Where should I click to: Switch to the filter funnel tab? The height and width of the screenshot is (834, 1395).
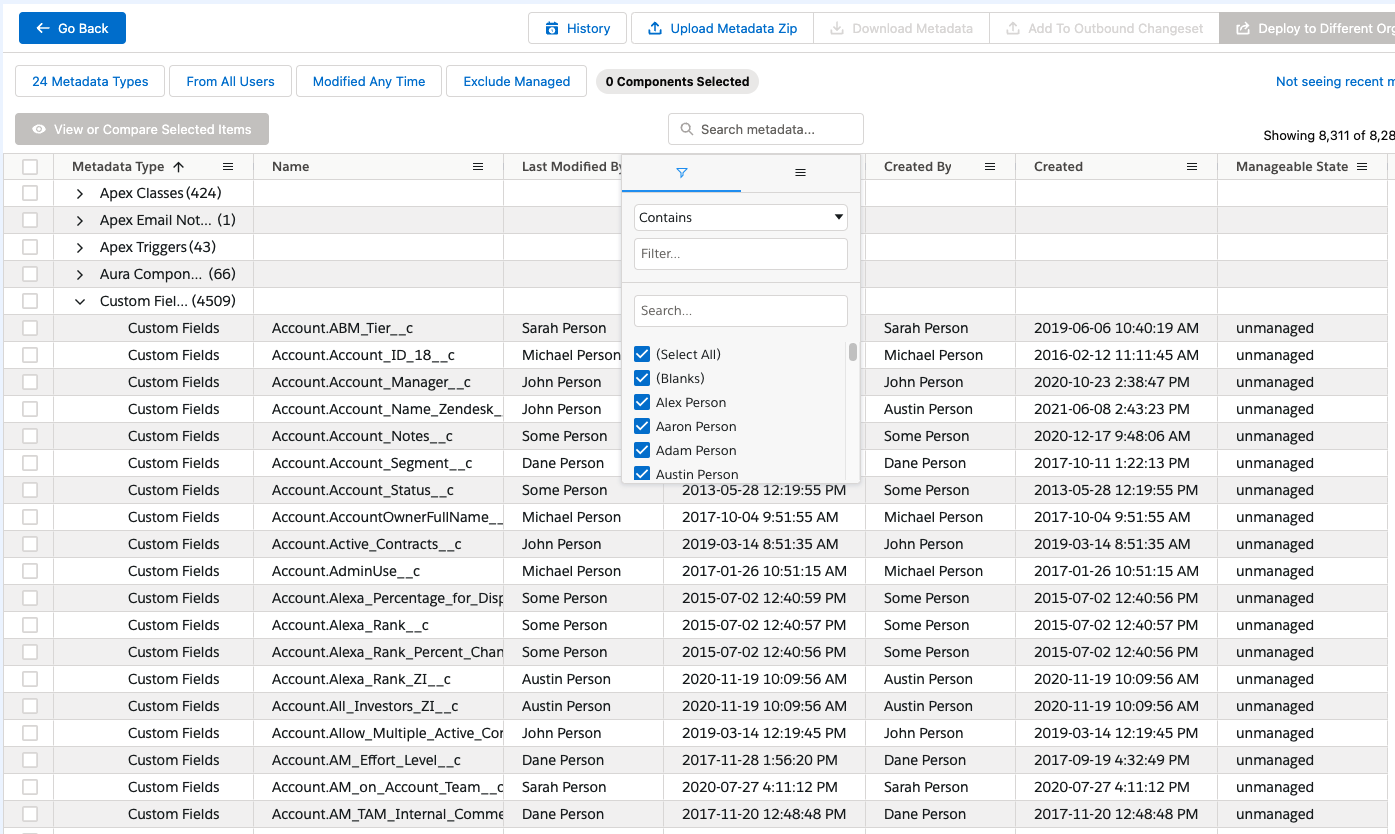[x=681, y=173]
